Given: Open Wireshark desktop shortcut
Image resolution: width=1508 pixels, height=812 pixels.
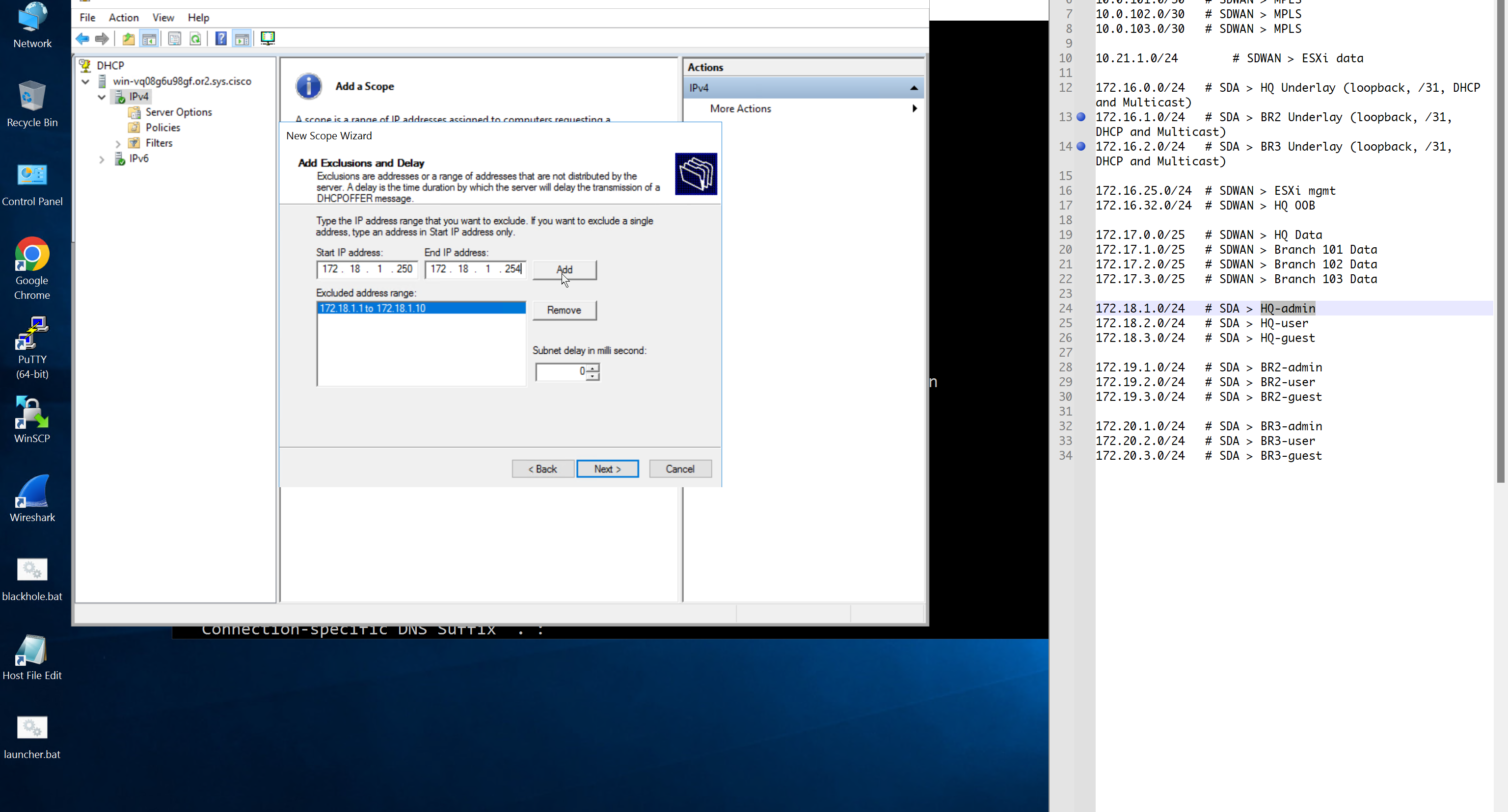Looking at the screenshot, I should pos(32,498).
